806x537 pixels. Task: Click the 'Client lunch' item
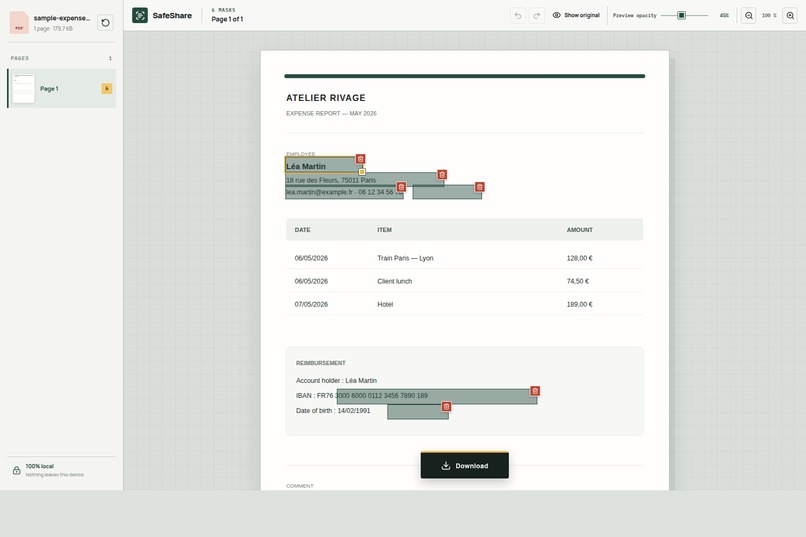394,281
